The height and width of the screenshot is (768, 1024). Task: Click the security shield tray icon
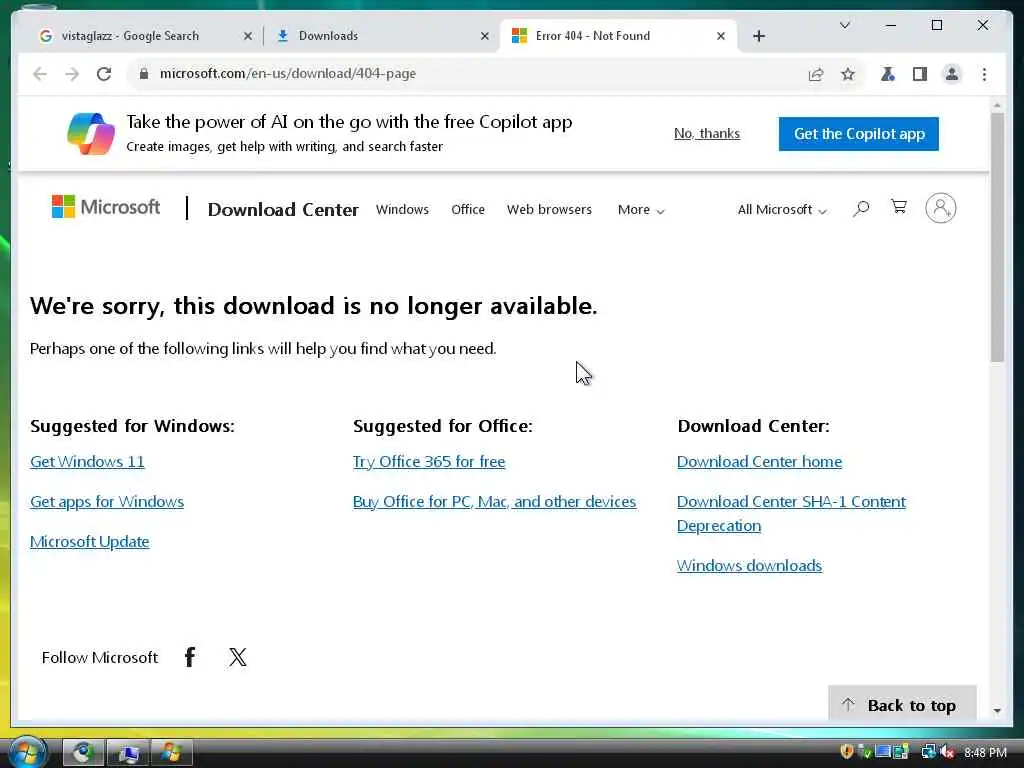pyautogui.click(x=846, y=752)
